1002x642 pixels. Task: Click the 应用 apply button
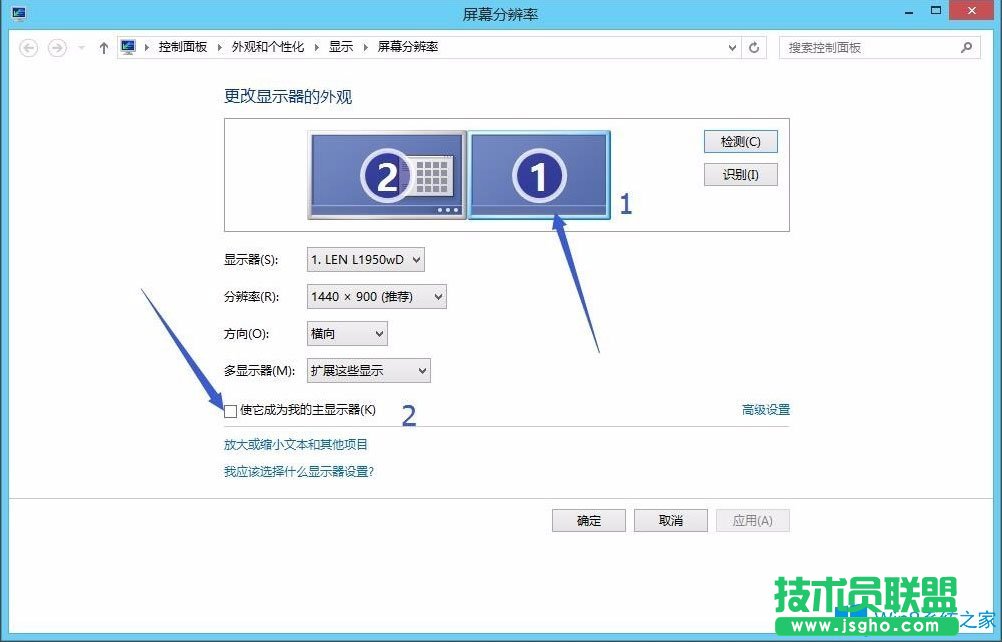click(x=752, y=520)
